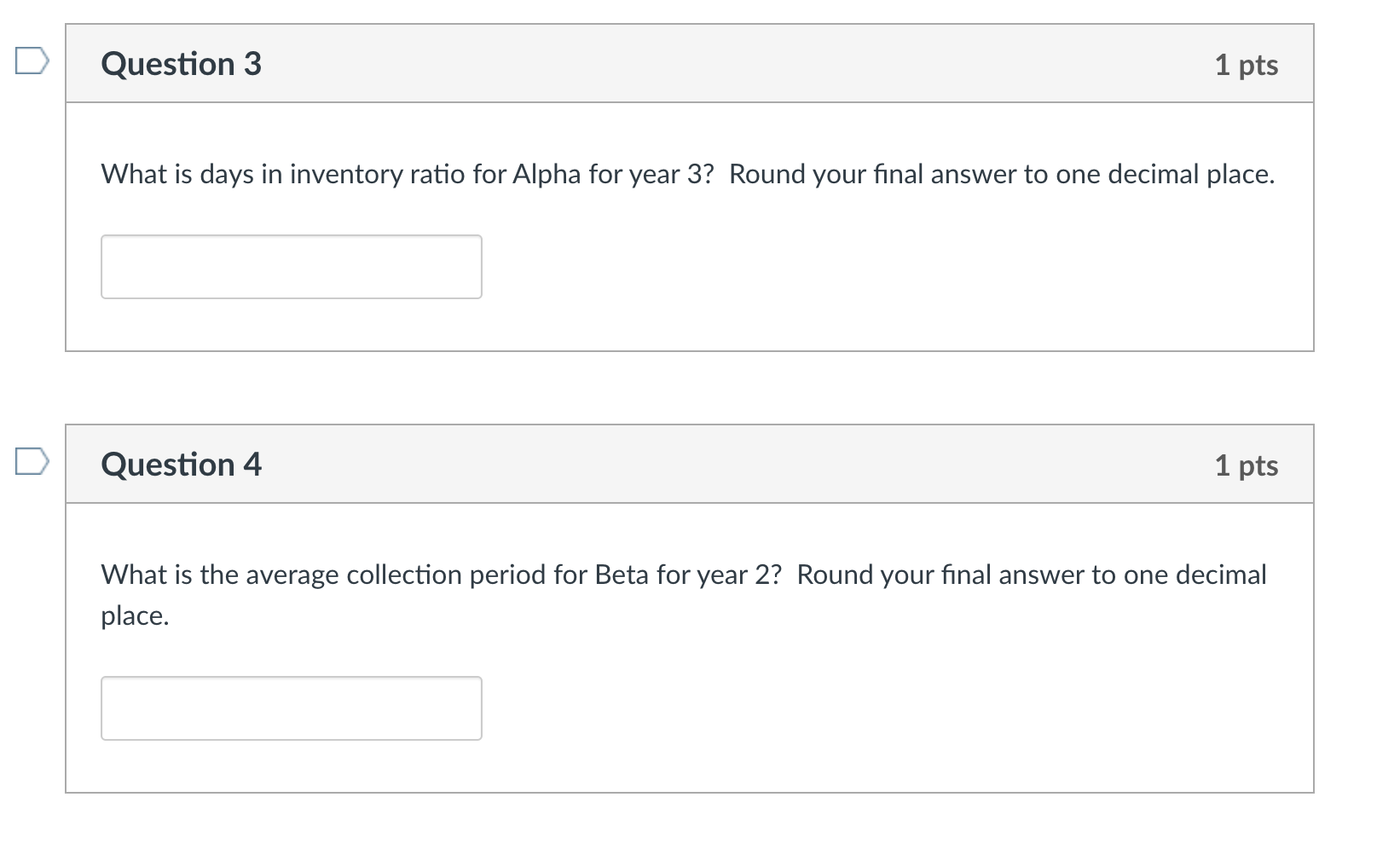Click the word Beta in Question 4

[622, 575]
